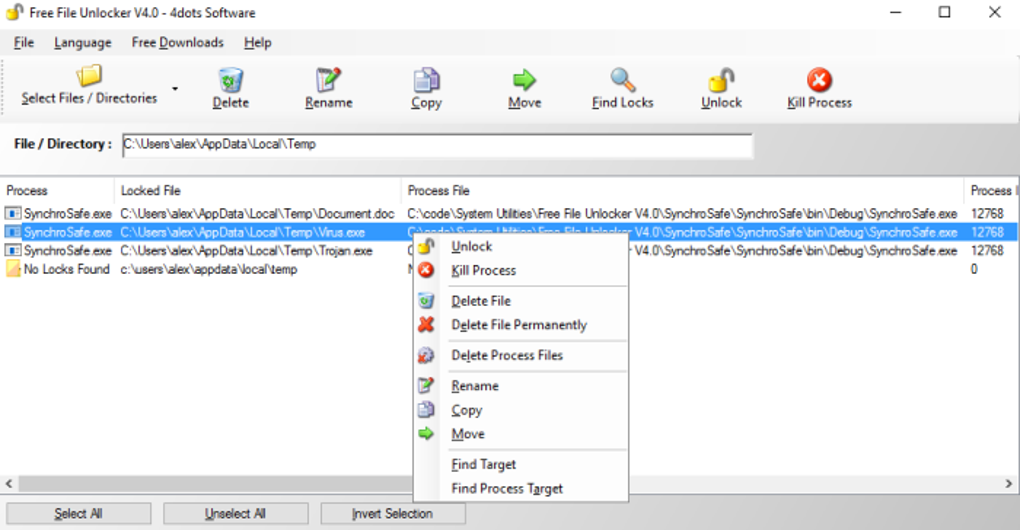Click the Rename toolbar icon
Image resolution: width=1020 pixels, height=530 pixels.
point(329,80)
